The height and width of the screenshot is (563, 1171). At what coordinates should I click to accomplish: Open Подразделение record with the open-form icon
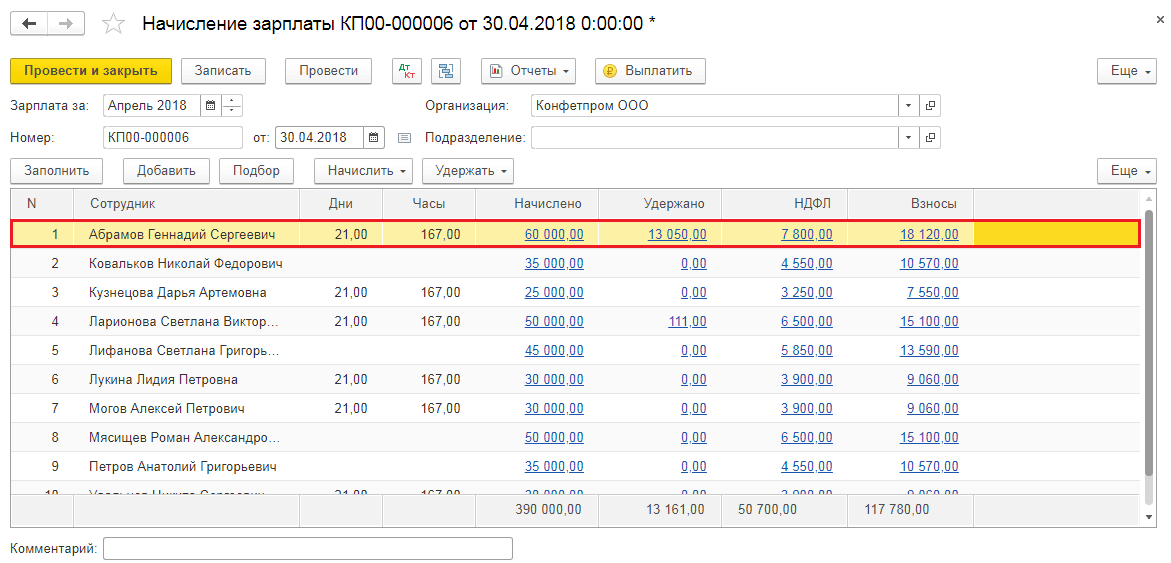pyautogui.click(x=930, y=138)
